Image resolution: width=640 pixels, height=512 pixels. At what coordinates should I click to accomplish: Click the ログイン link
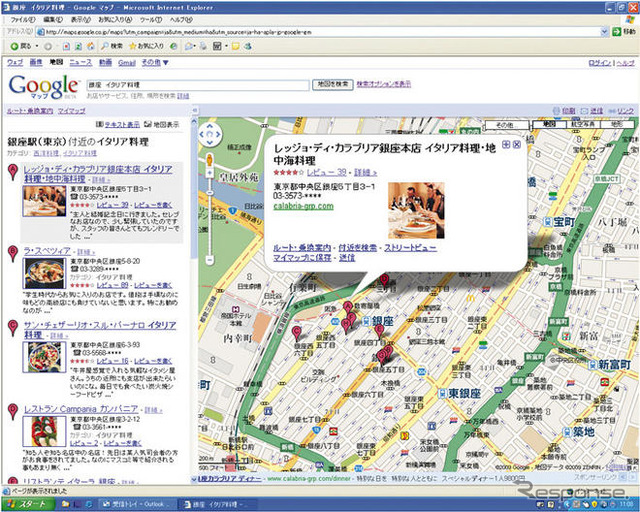[600, 63]
